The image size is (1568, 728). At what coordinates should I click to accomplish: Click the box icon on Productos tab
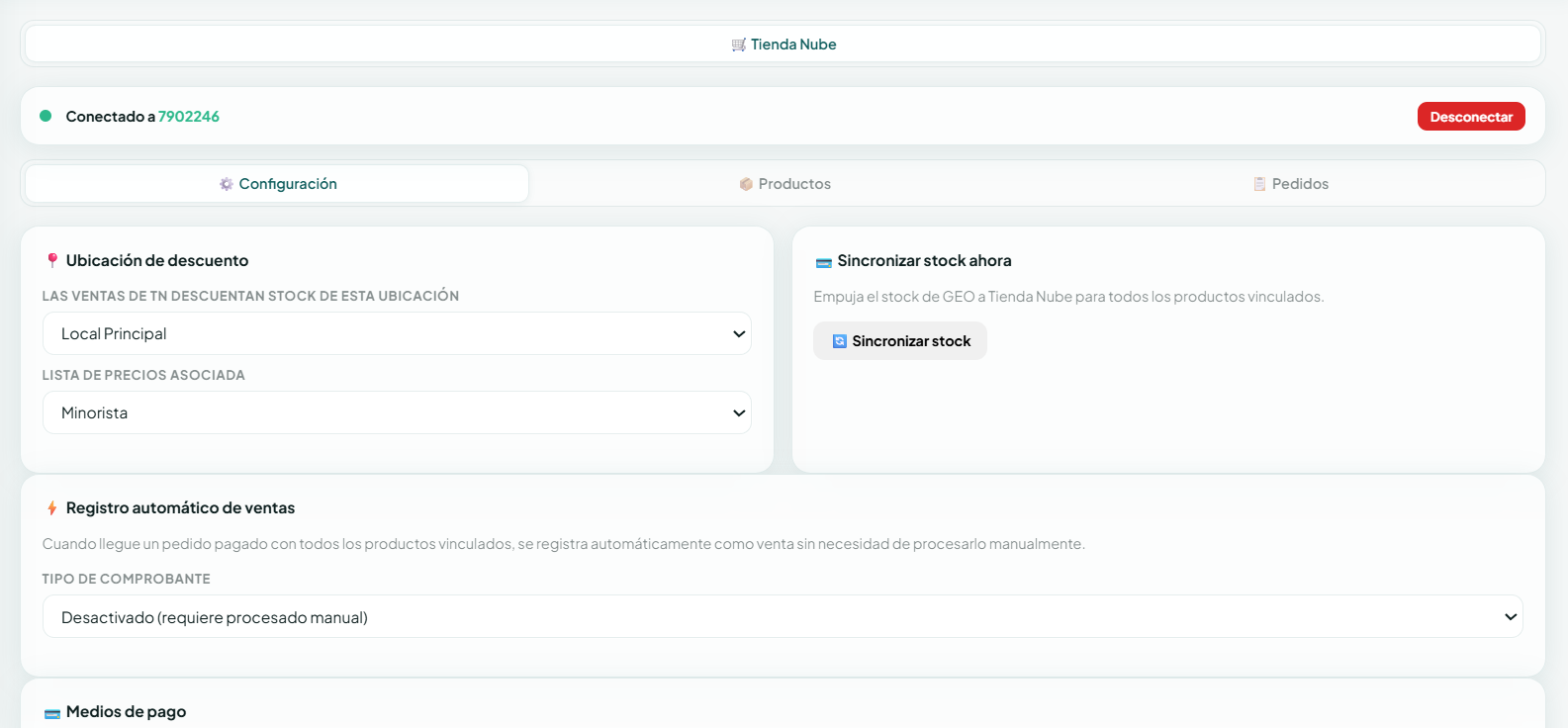click(x=746, y=184)
